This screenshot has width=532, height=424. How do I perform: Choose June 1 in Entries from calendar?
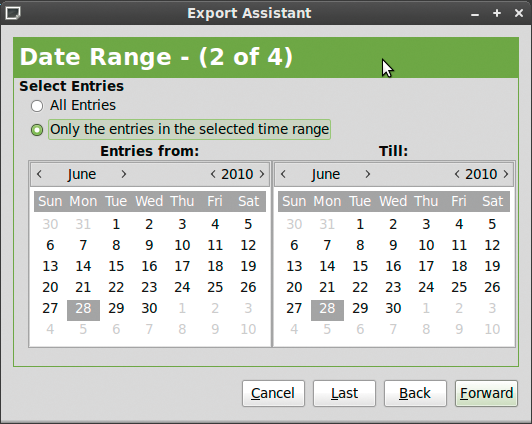click(116, 224)
